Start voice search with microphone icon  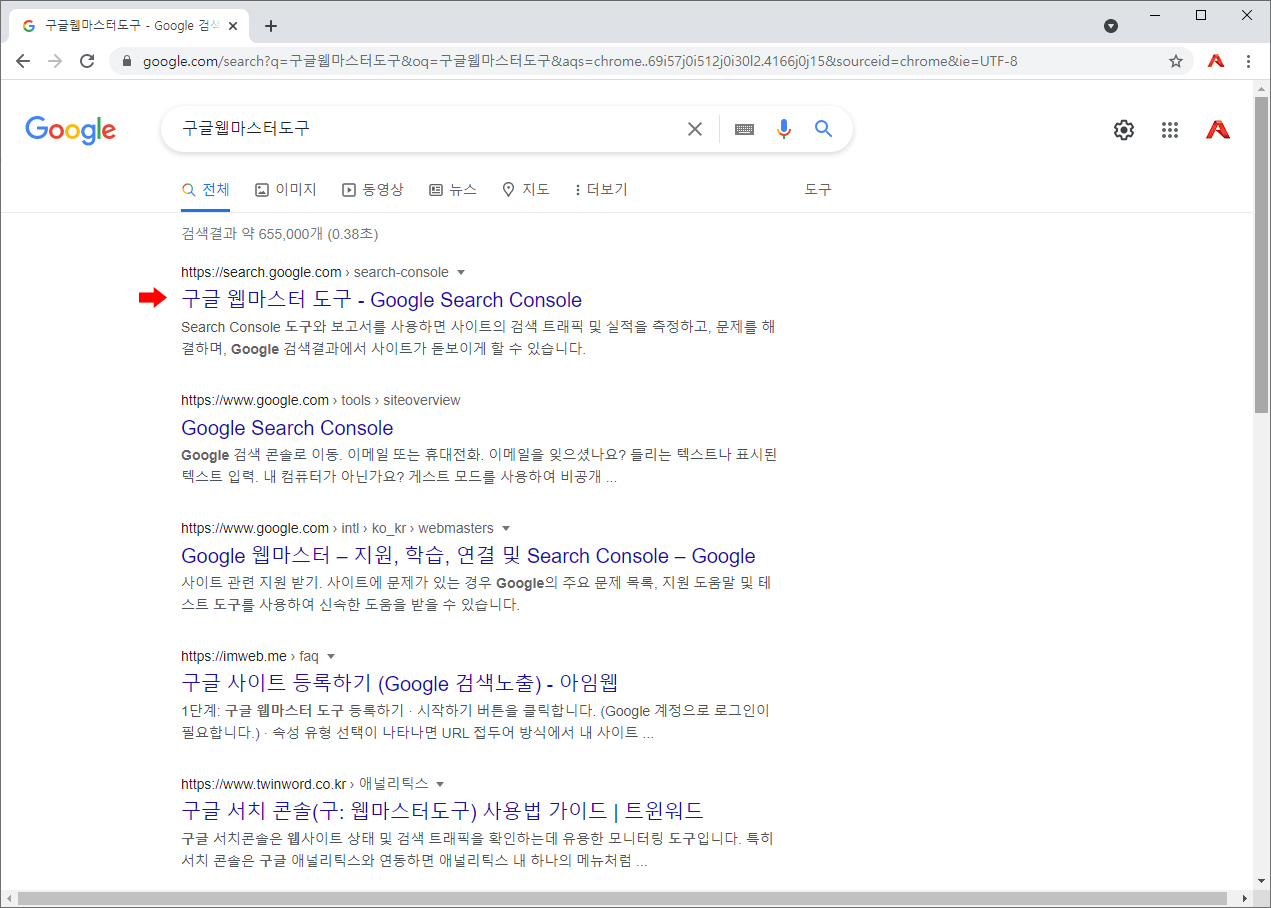(784, 129)
